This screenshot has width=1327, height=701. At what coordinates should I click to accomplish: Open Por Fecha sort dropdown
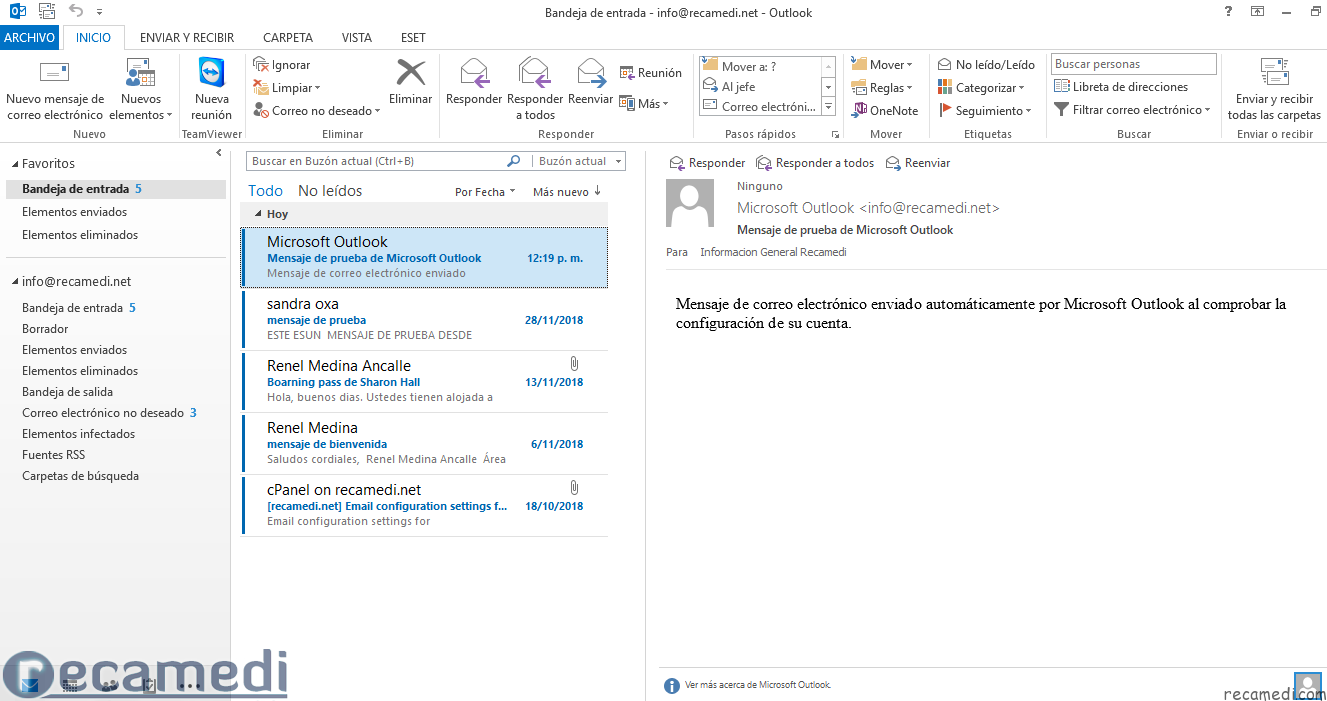(485, 192)
